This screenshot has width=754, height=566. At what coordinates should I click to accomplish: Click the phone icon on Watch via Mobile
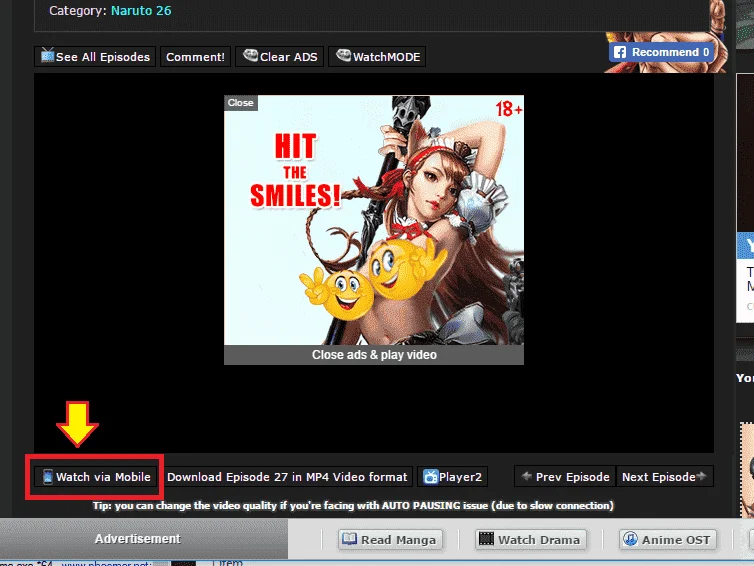point(48,477)
